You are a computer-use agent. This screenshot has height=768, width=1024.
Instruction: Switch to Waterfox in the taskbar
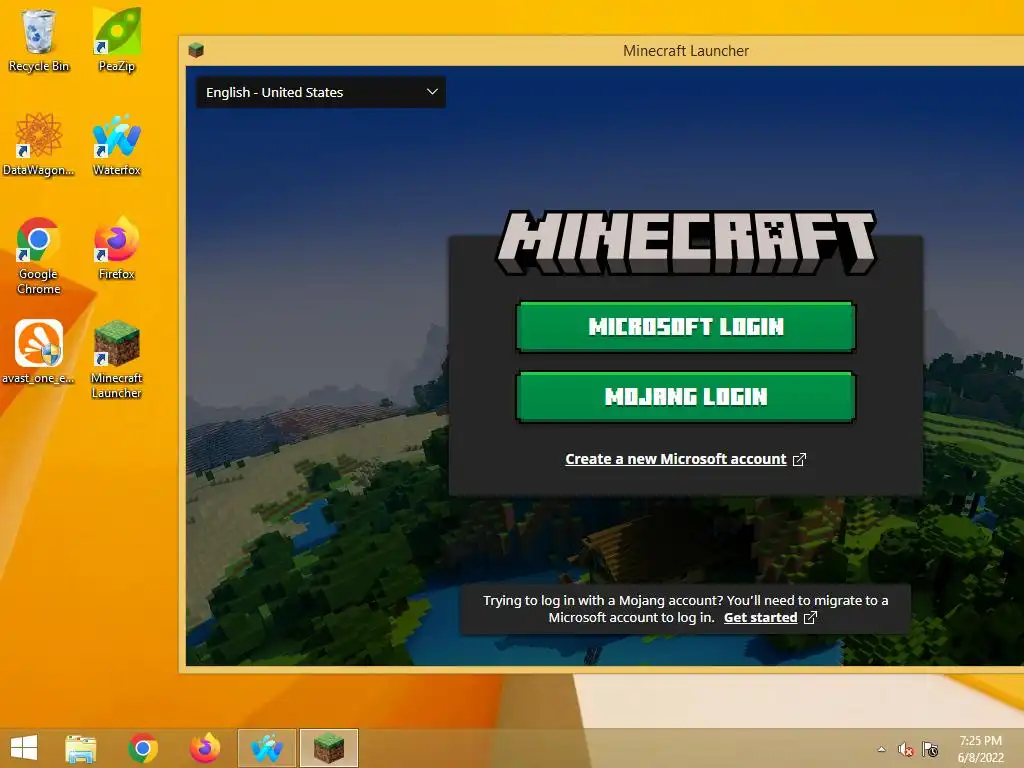(x=266, y=748)
